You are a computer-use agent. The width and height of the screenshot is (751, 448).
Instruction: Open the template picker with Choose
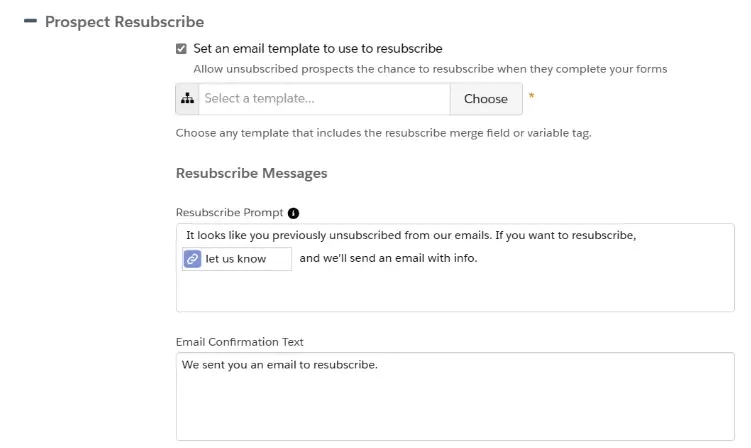click(x=486, y=99)
